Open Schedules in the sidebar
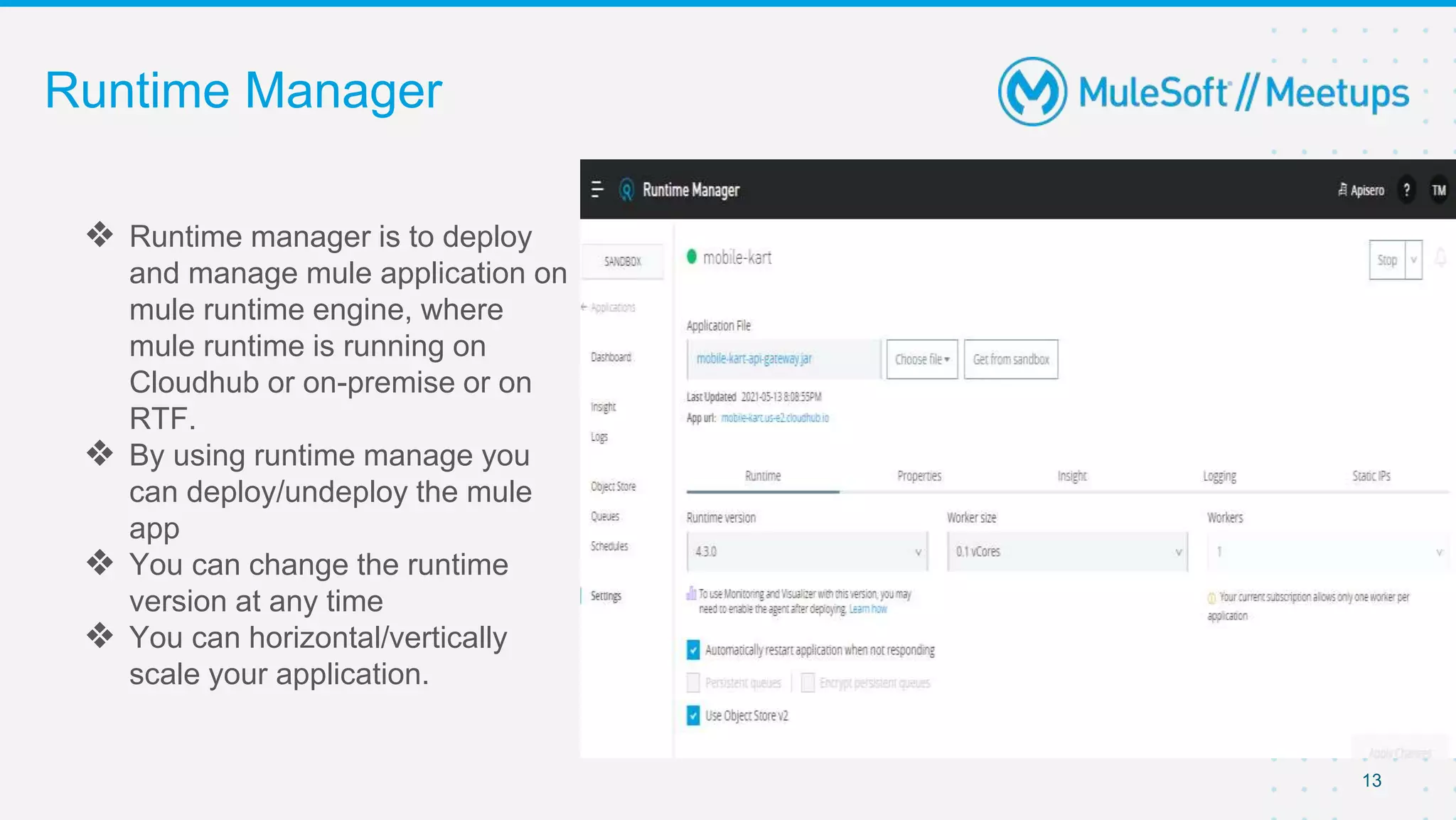Viewport: 1456px width, 820px height. tap(609, 546)
